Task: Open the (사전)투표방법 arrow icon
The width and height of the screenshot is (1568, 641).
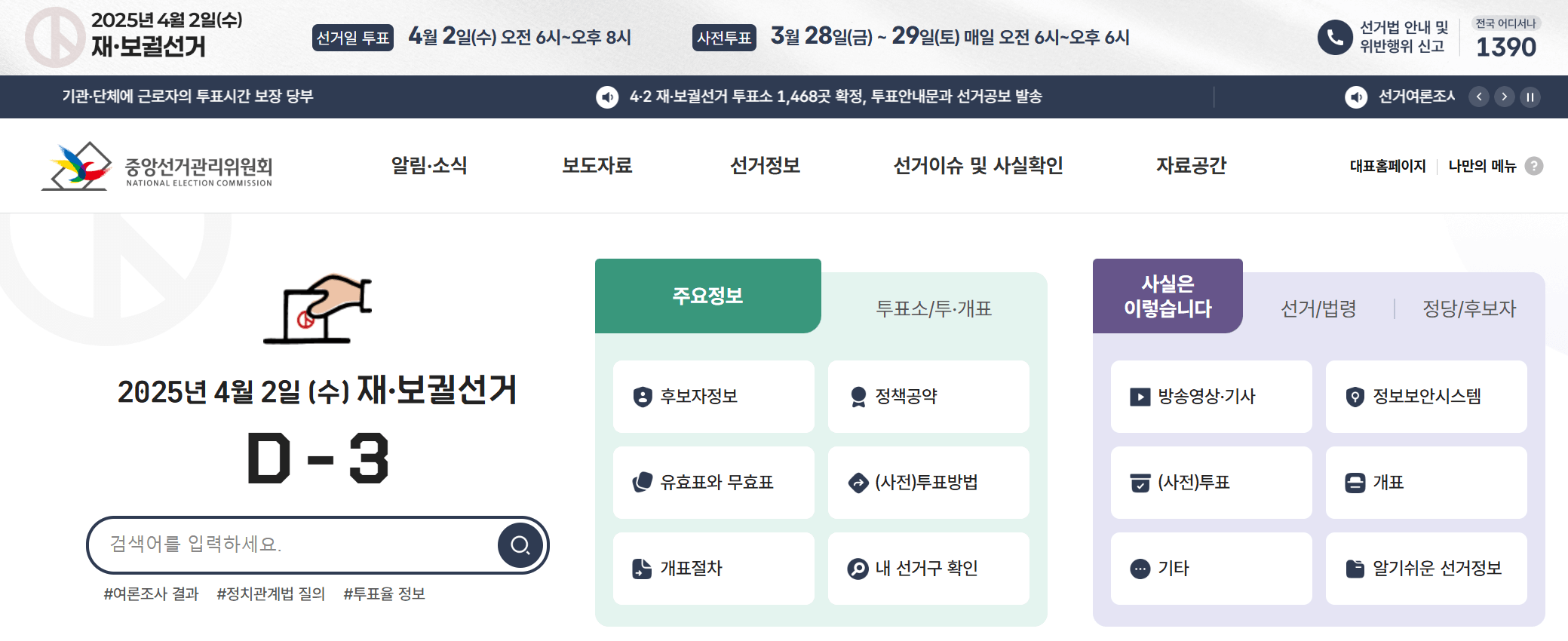Action: [x=858, y=483]
